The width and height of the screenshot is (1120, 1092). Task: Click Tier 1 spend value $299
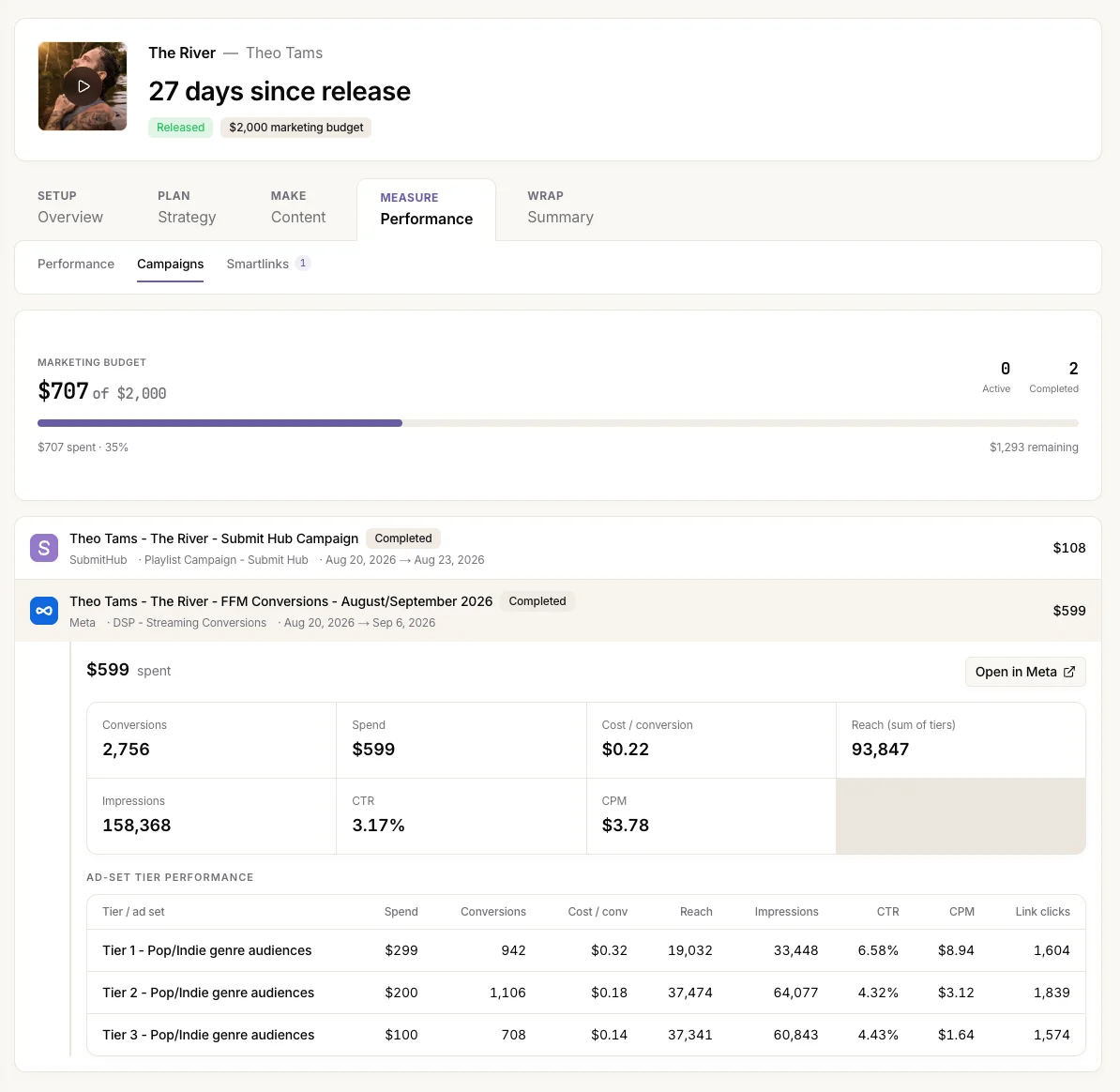click(x=401, y=950)
